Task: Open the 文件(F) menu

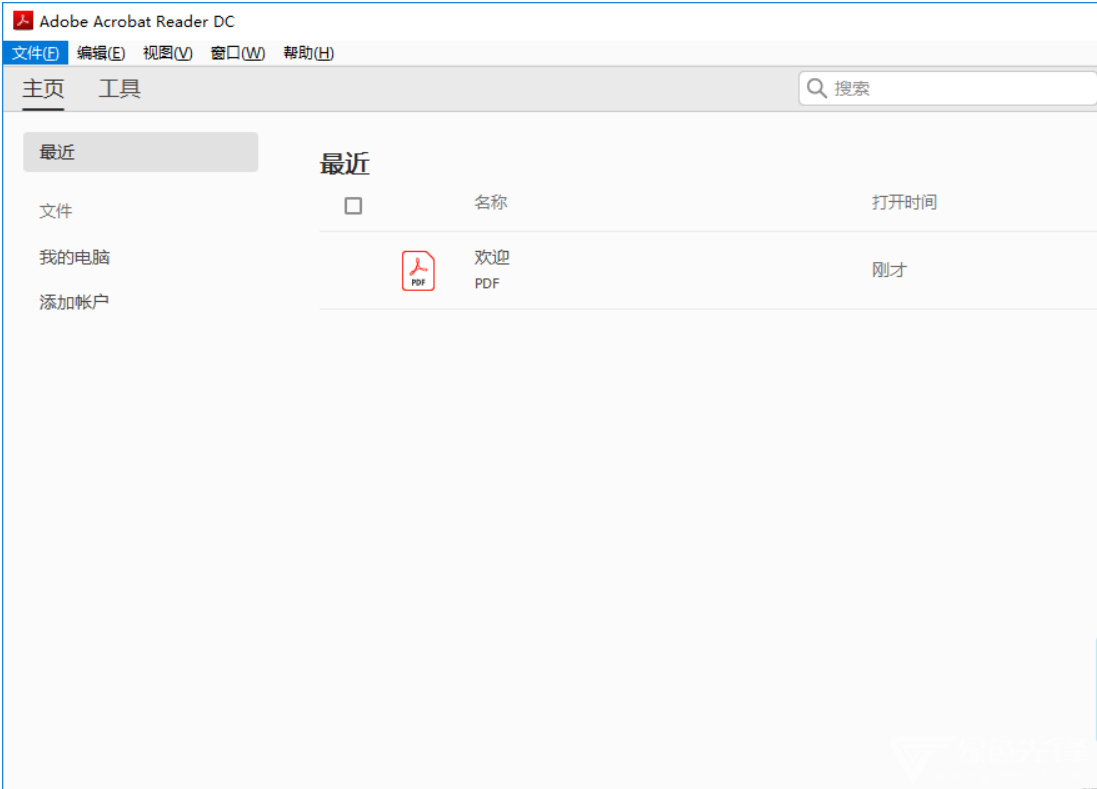Action: 35,53
